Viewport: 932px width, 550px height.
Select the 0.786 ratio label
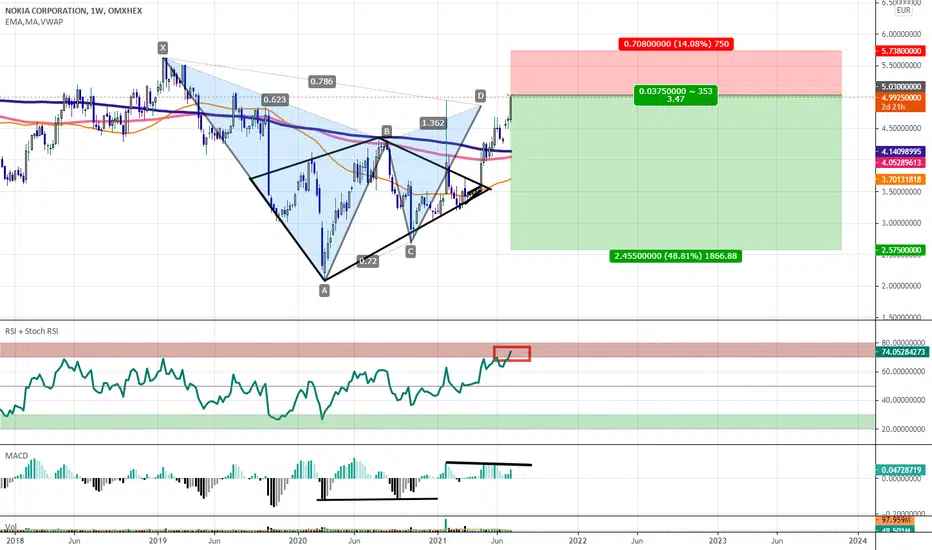pyautogui.click(x=322, y=81)
